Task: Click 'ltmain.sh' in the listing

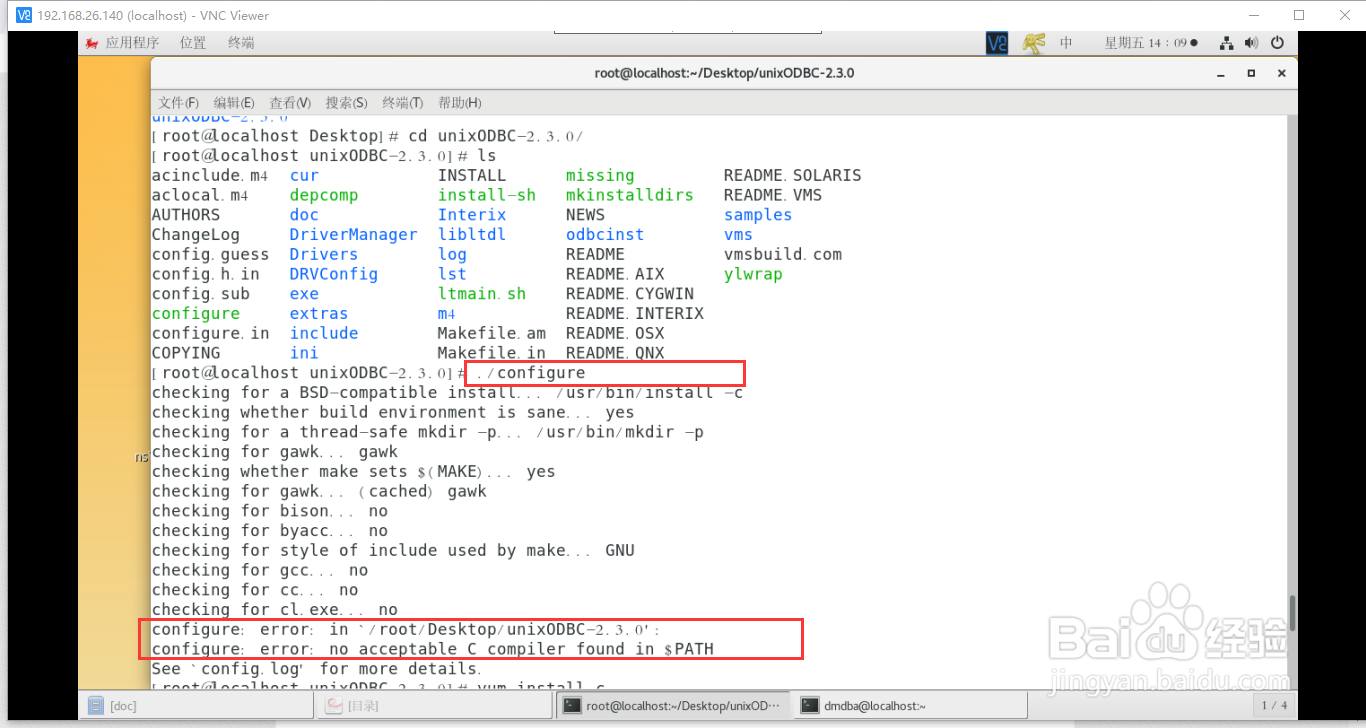Action: 482,294
